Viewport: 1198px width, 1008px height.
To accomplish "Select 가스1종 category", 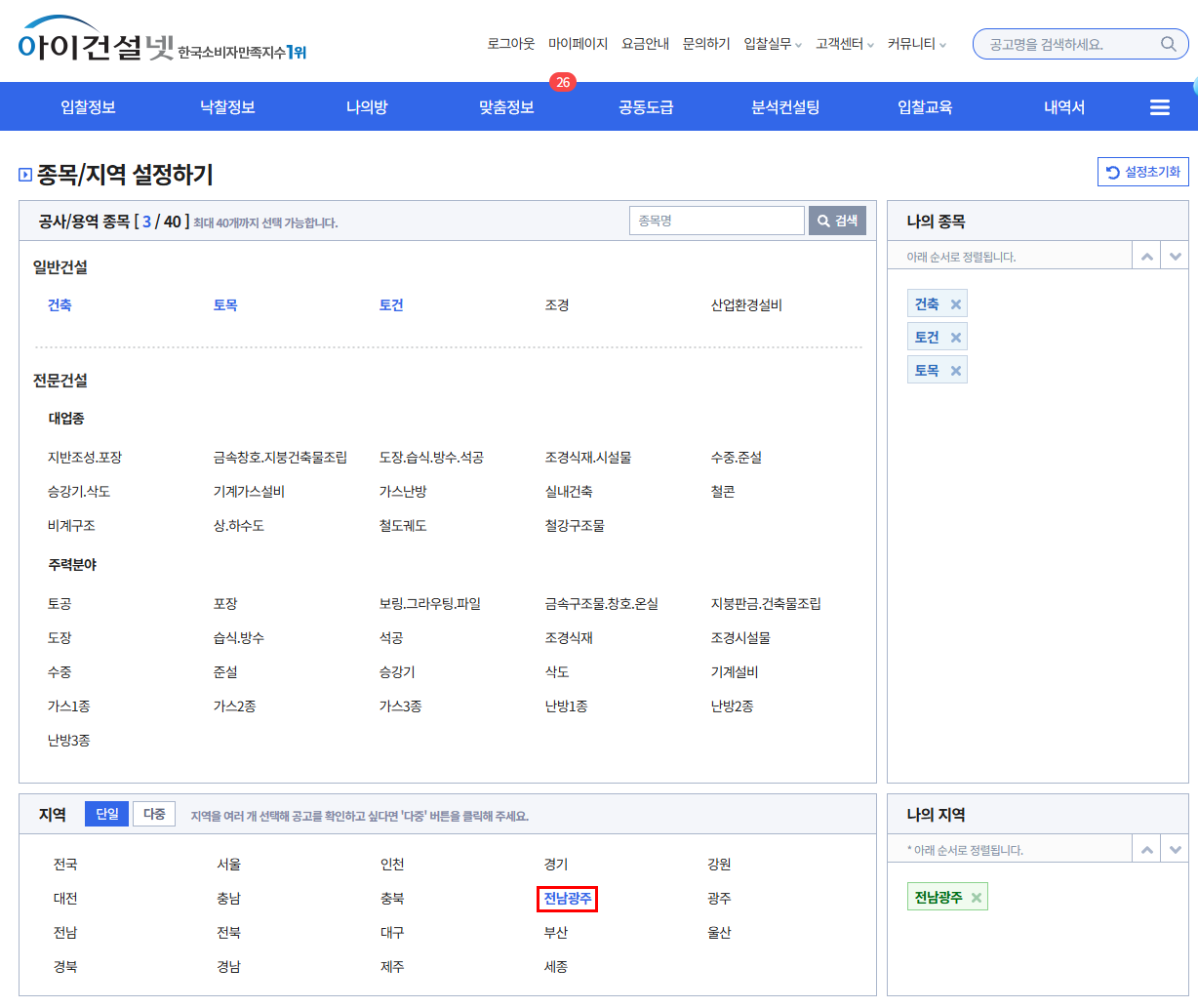I will click(68, 706).
